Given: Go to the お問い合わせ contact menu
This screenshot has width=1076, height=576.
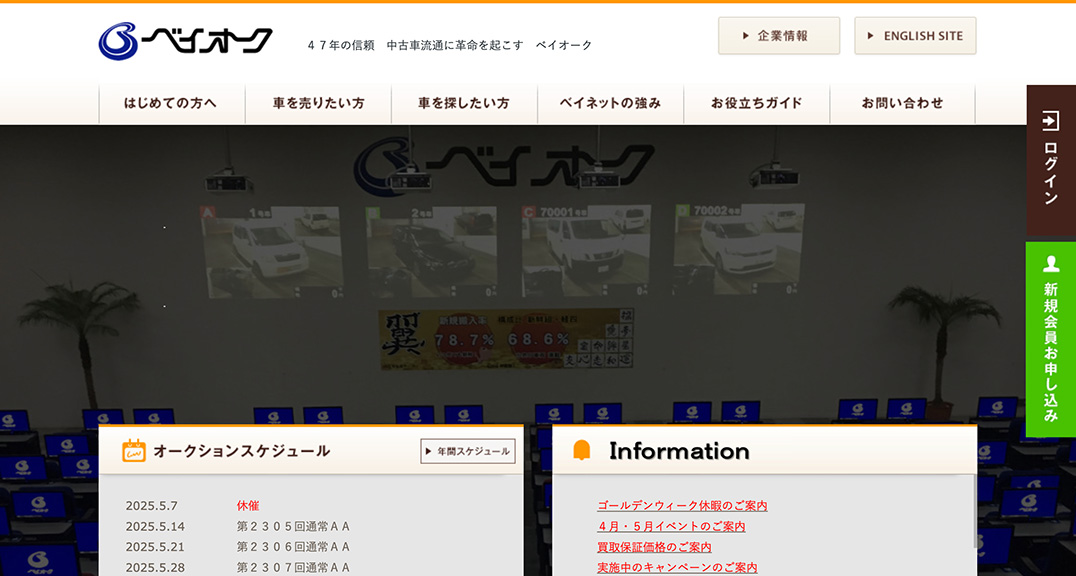Looking at the screenshot, I should [902, 104].
